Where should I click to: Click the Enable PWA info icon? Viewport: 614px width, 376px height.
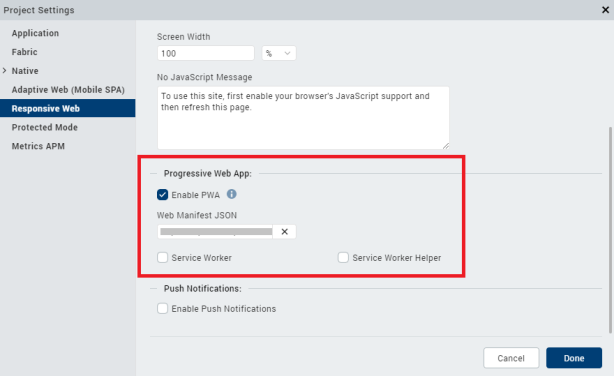coord(231,194)
